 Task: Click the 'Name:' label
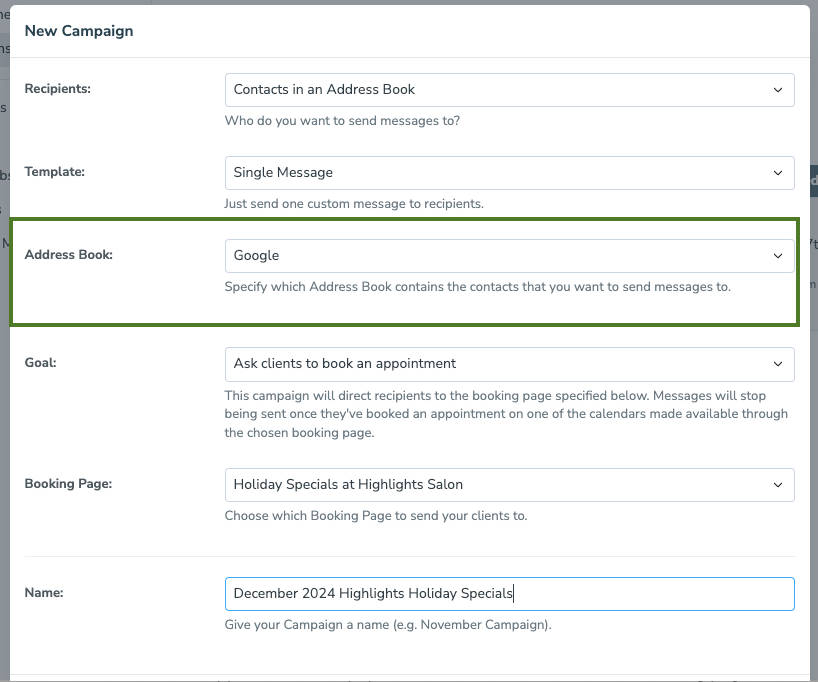(44, 593)
